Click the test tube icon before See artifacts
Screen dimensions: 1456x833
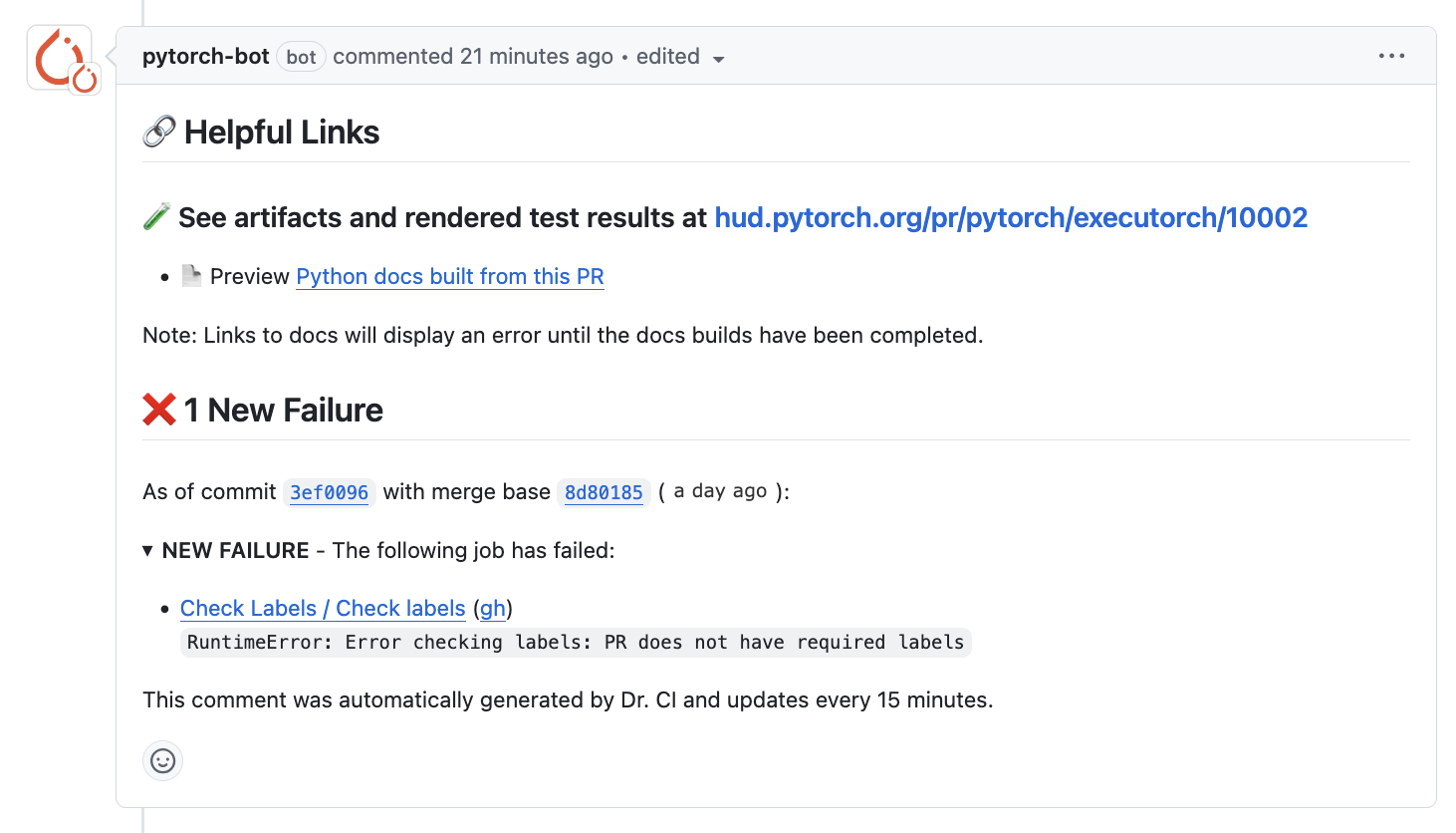pyautogui.click(x=156, y=217)
